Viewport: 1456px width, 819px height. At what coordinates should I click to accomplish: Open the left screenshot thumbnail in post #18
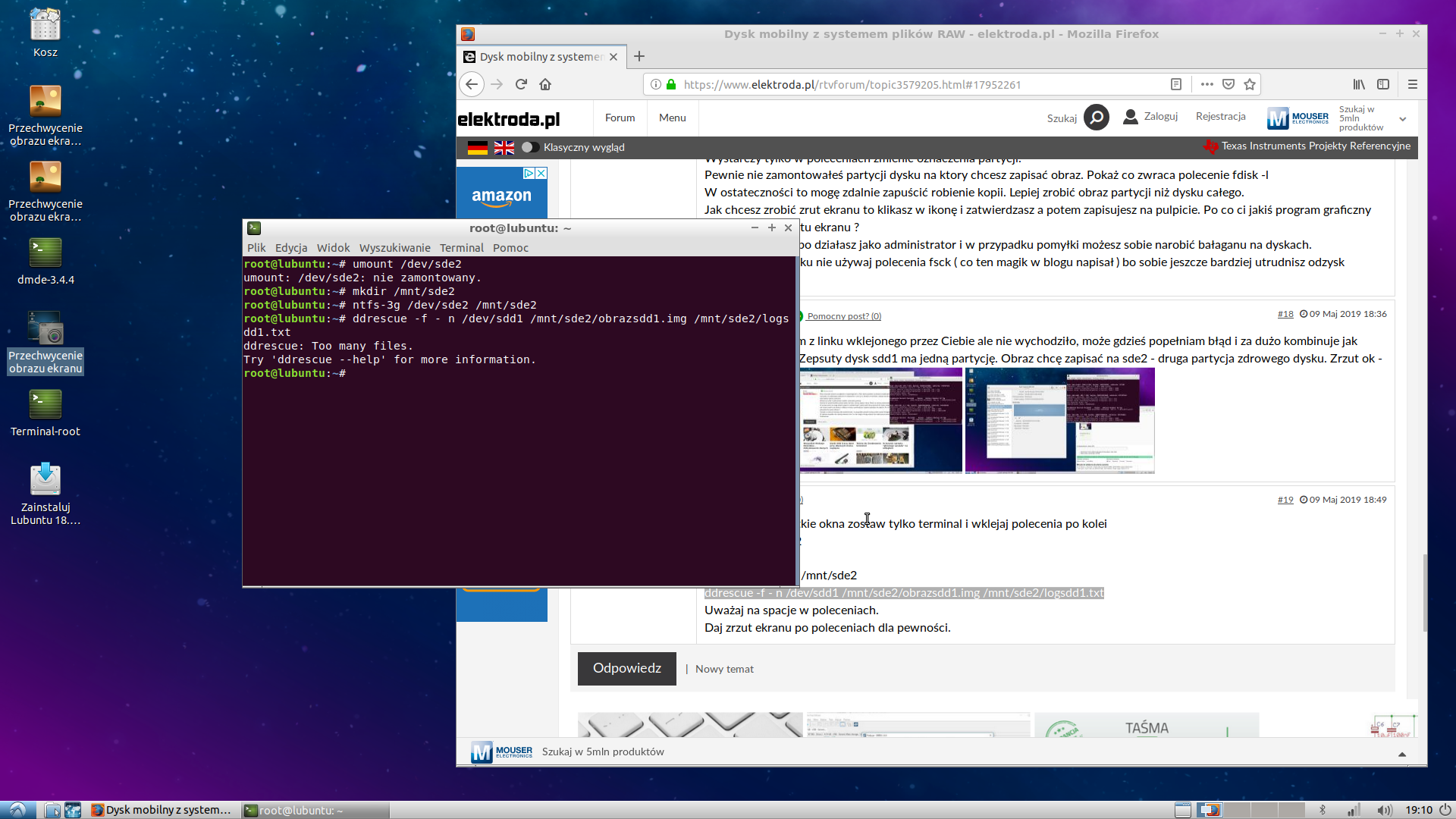[880, 420]
